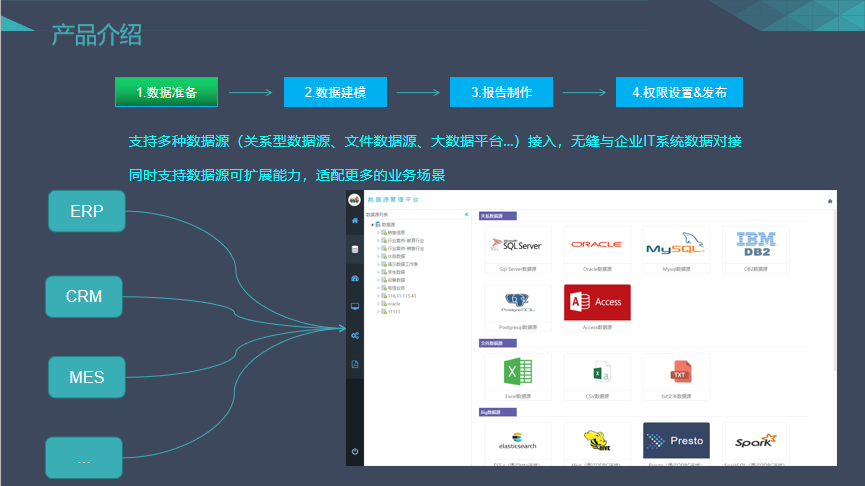The width and height of the screenshot is (865, 486).
Task: Click the 1.数据准备 step box
Action: coord(167,92)
